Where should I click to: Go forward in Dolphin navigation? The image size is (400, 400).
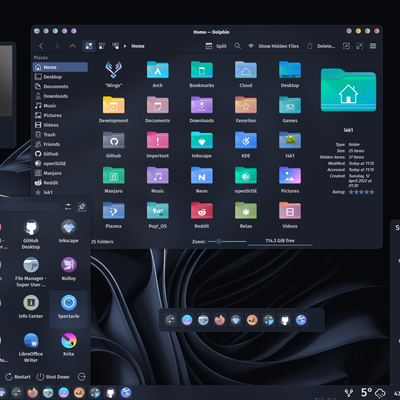(x=57, y=46)
